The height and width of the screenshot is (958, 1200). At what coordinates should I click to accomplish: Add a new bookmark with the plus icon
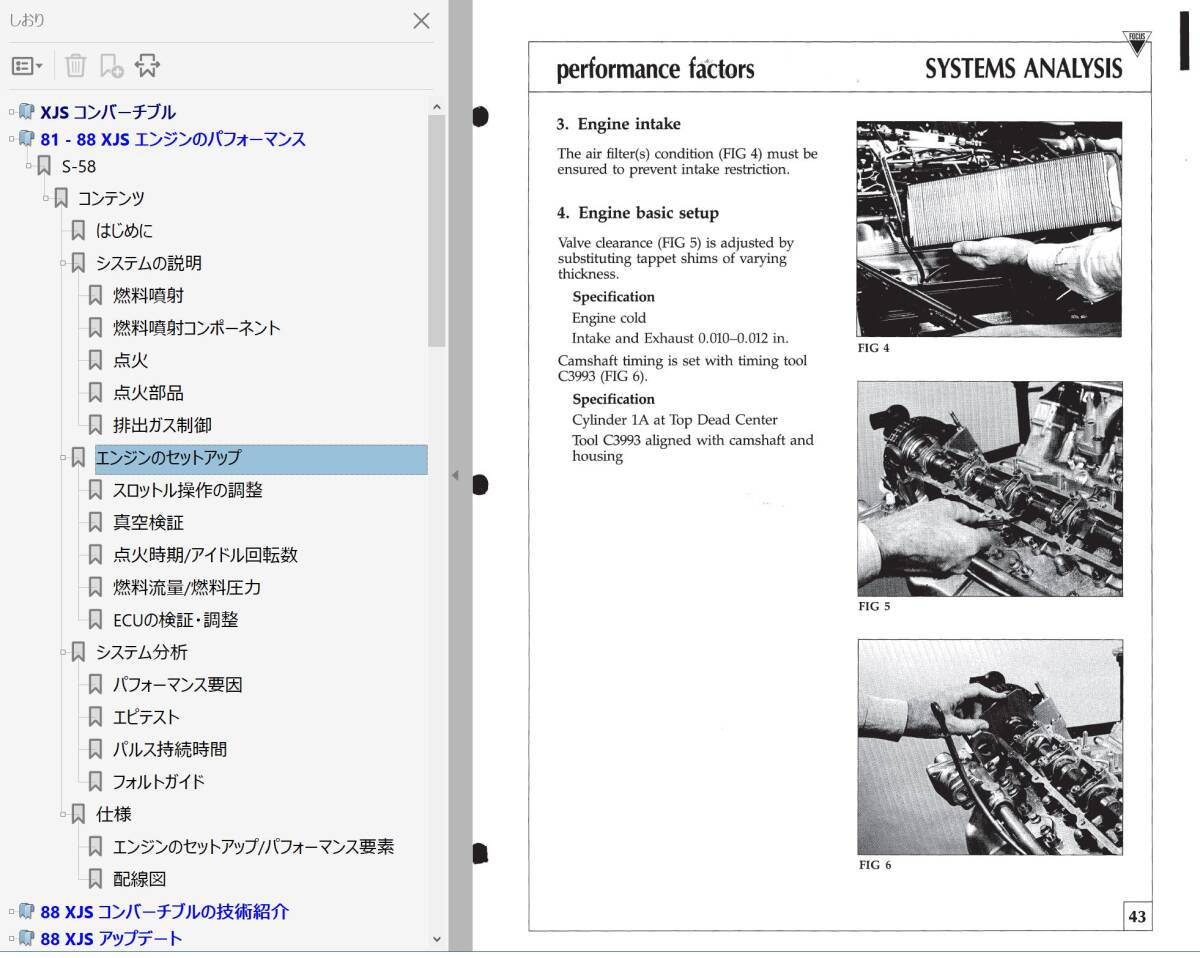111,66
